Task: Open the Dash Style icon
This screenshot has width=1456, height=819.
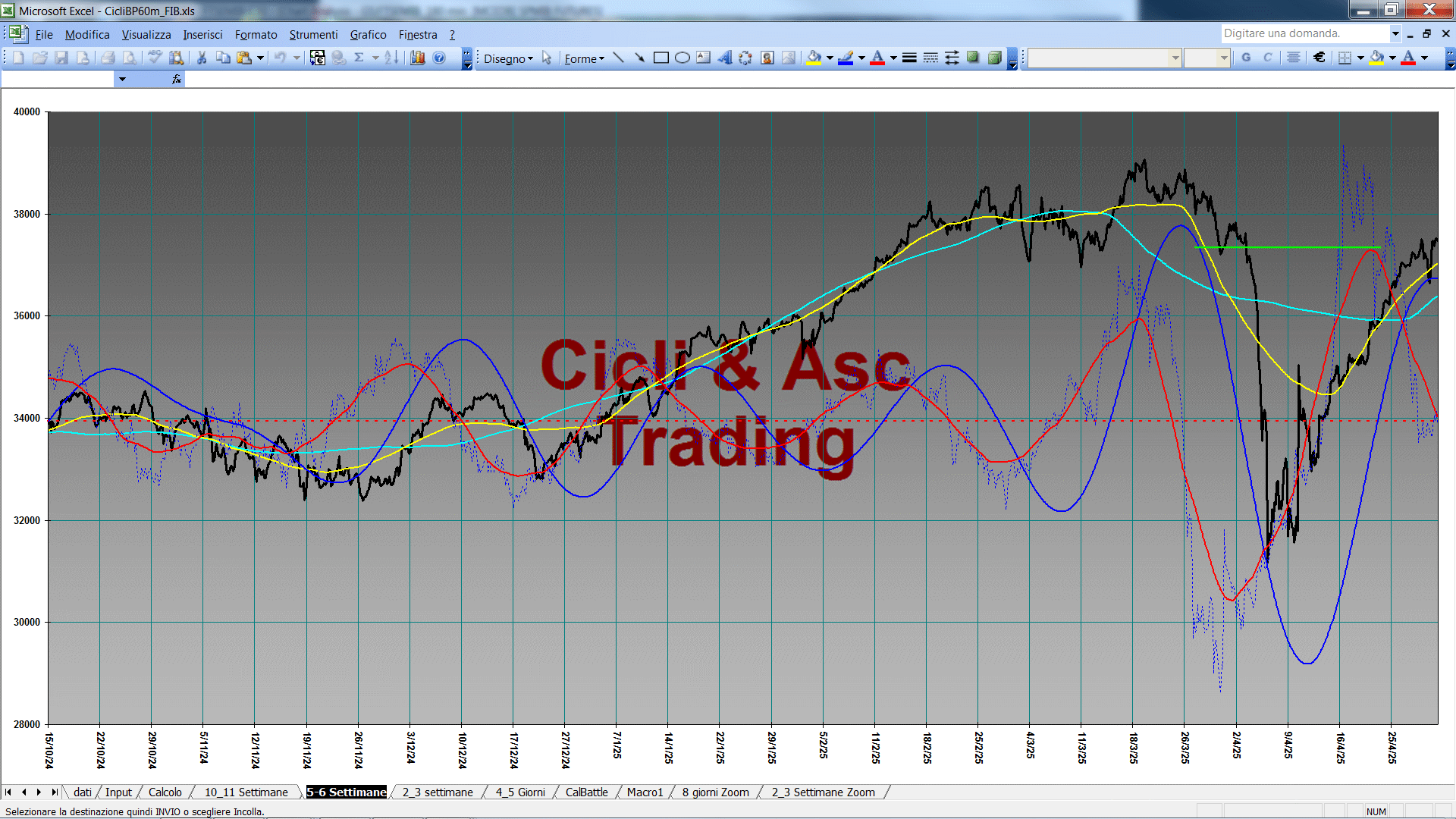Action: 930,58
